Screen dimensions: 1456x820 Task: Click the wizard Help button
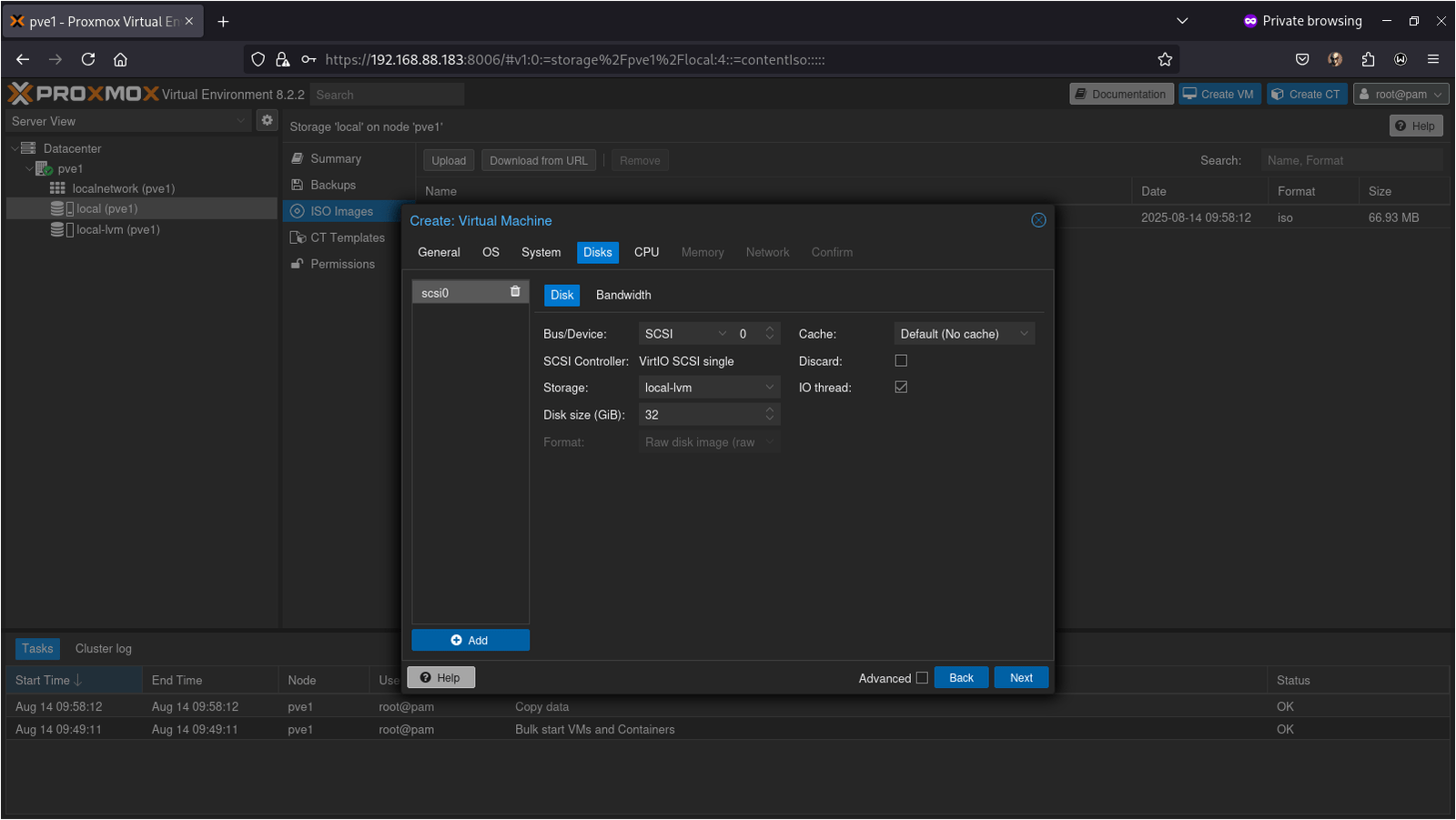pyautogui.click(x=440, y=678)
